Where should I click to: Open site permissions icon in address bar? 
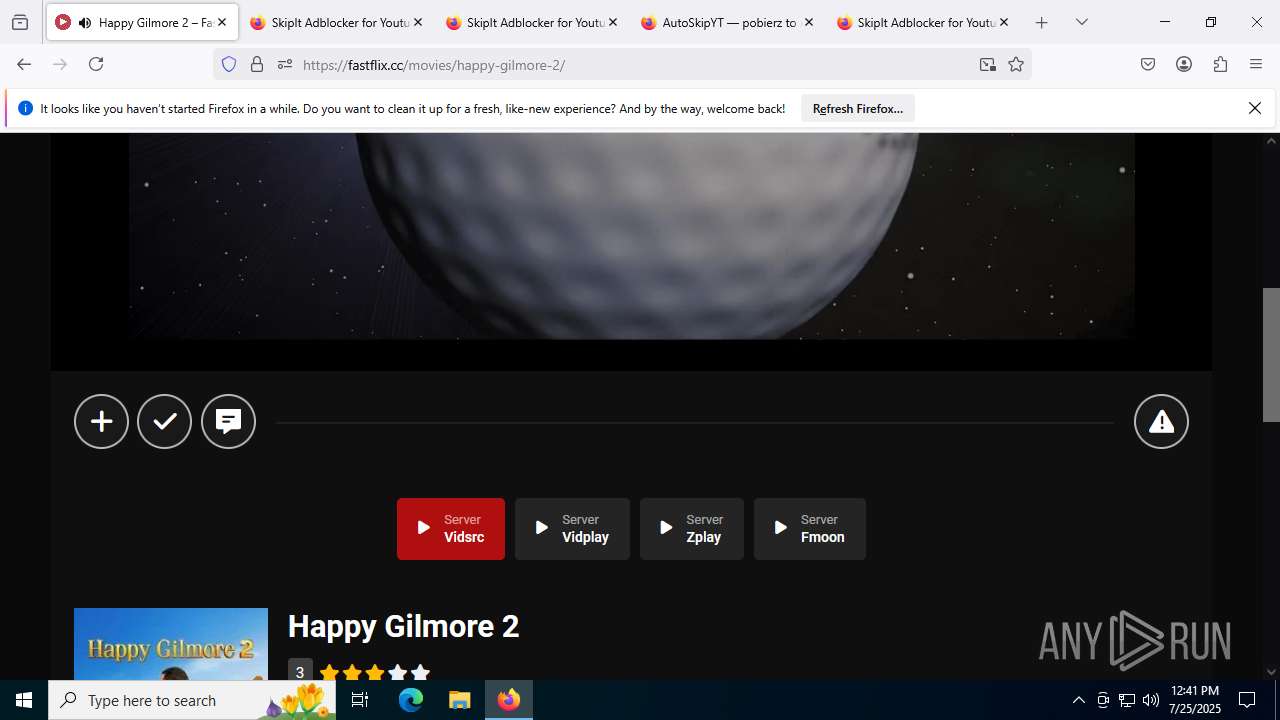[285, 64]
